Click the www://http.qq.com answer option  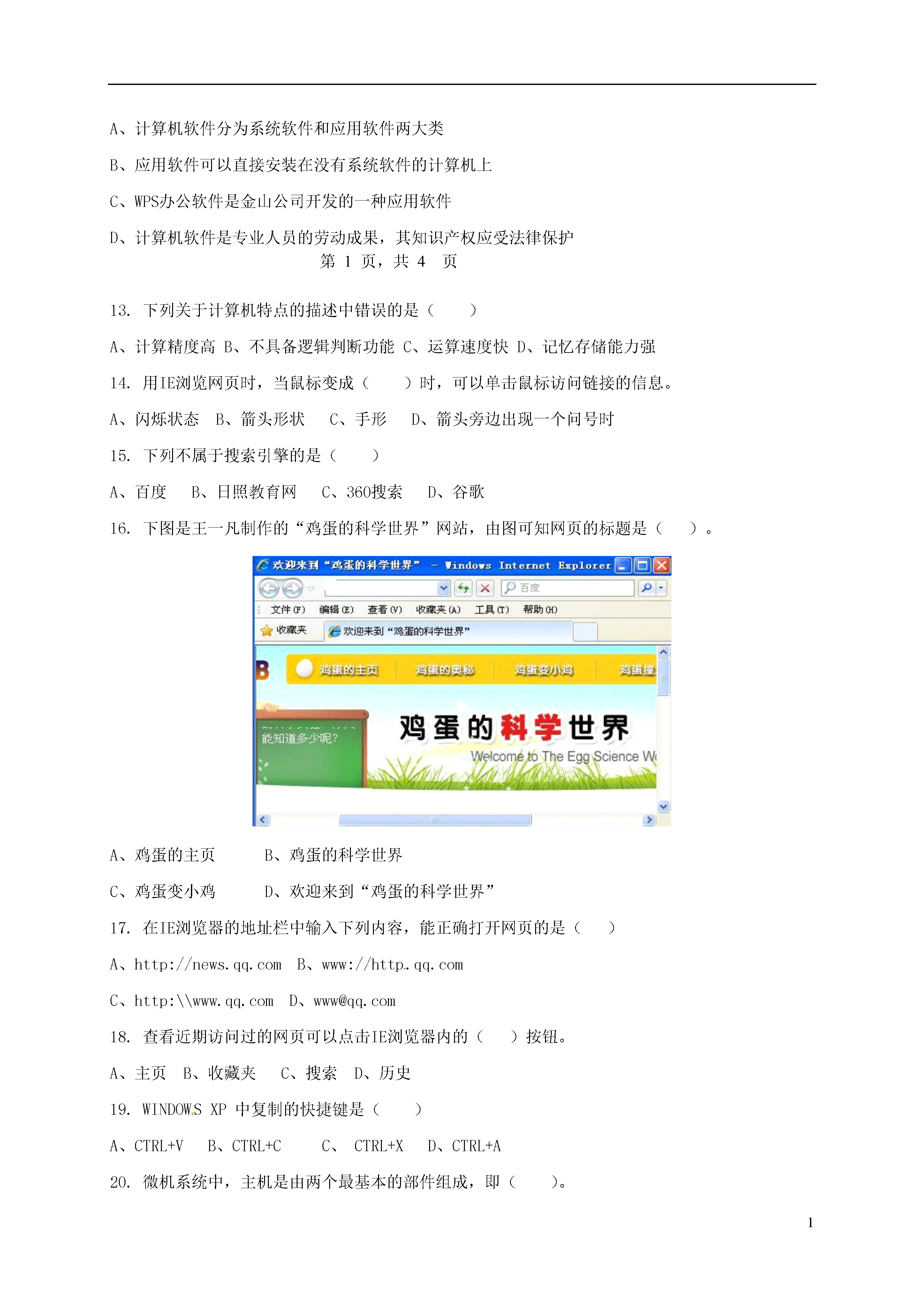[380, 964]
